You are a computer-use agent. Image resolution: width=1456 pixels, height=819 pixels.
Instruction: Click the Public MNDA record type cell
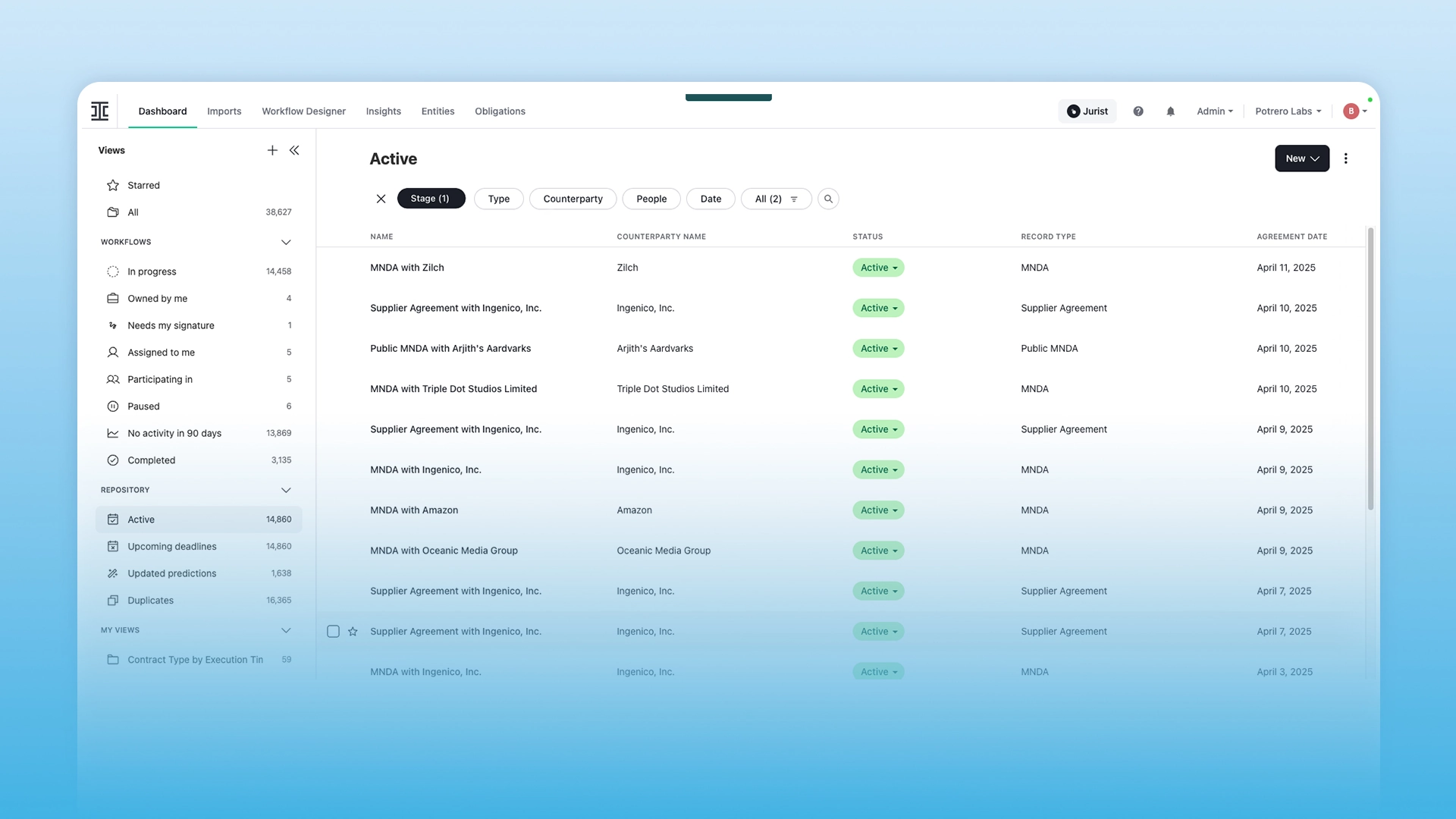click(1049, 348)
